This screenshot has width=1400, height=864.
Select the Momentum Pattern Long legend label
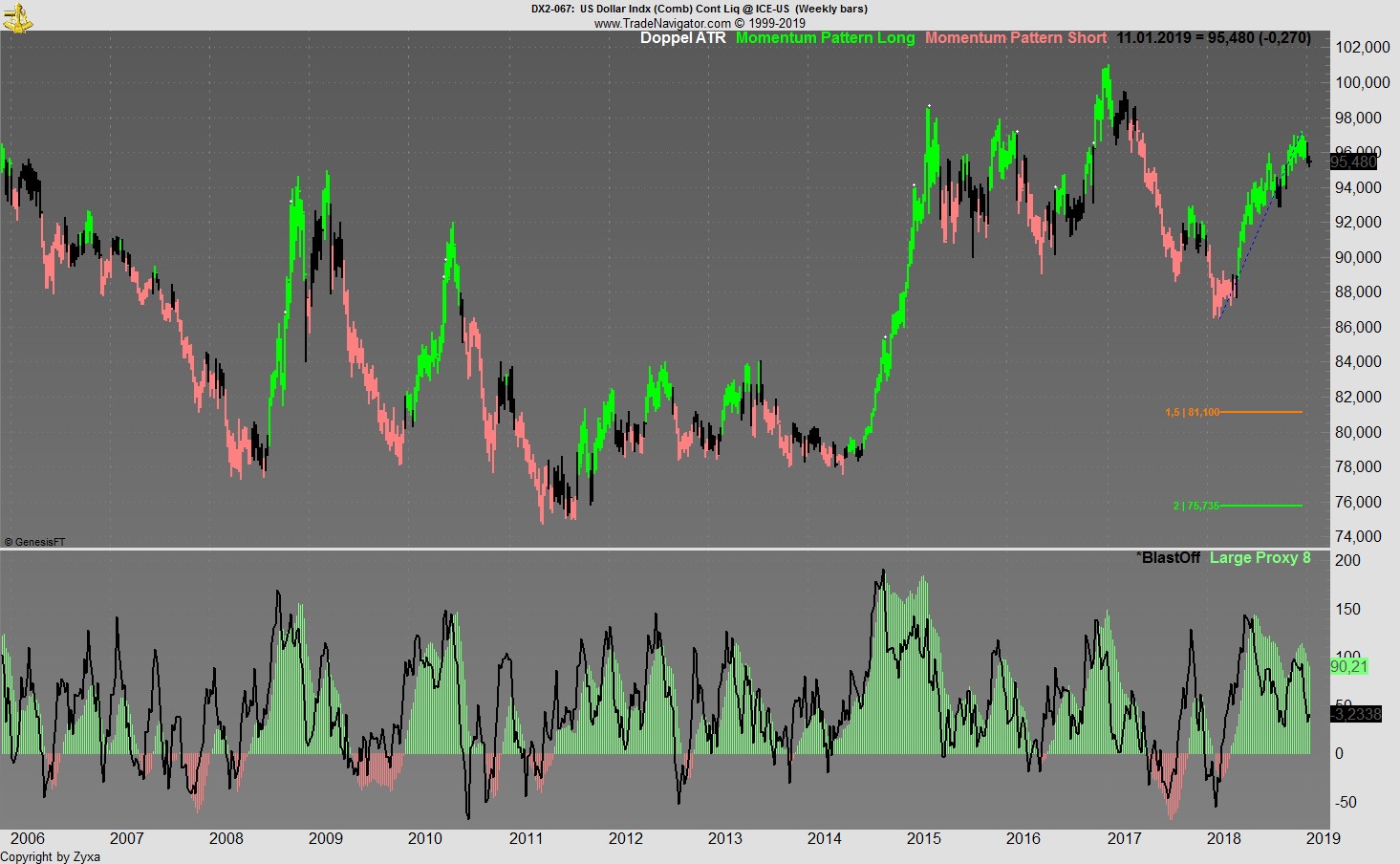(x=825, y=38)
